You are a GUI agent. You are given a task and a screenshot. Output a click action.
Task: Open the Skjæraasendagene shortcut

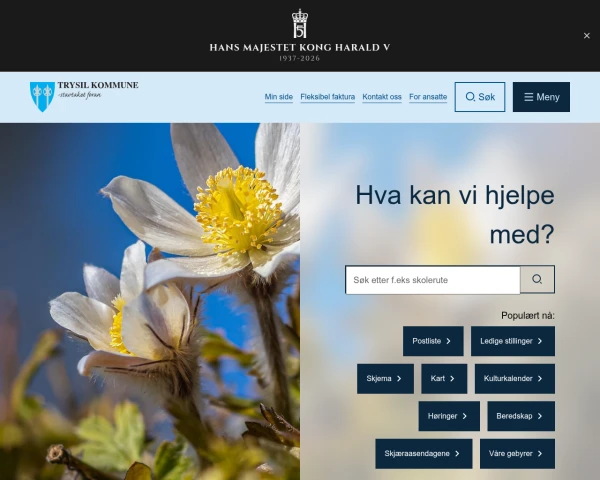(x=424, y=454)
